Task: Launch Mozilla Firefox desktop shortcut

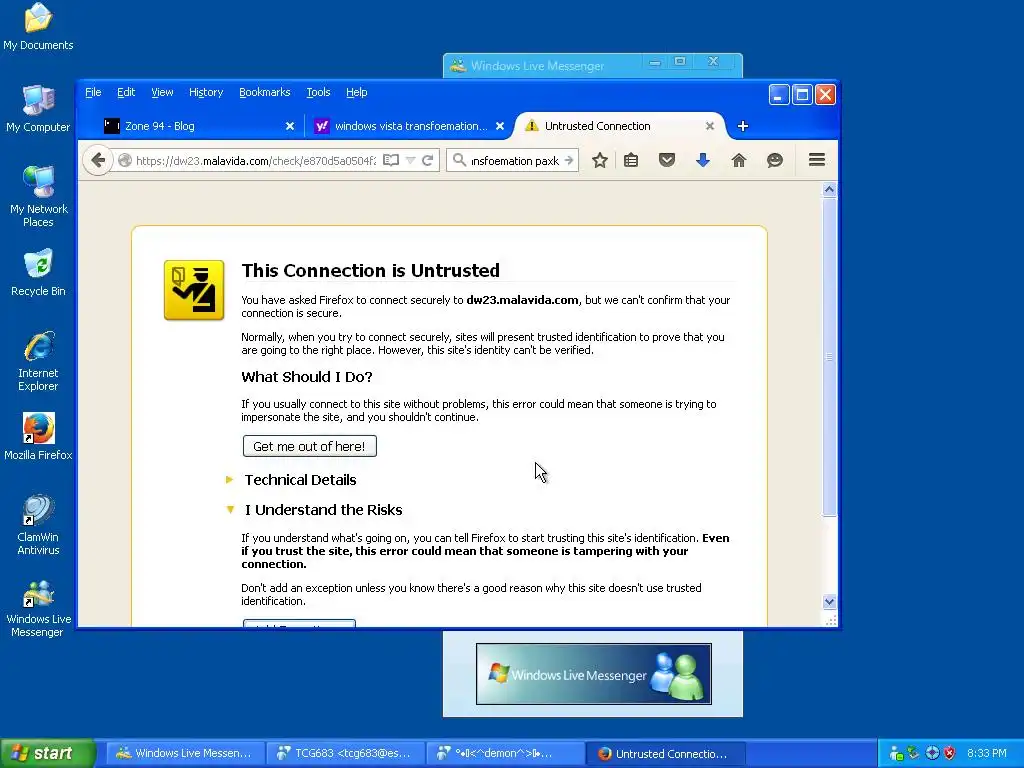Action: coord(38,437)
